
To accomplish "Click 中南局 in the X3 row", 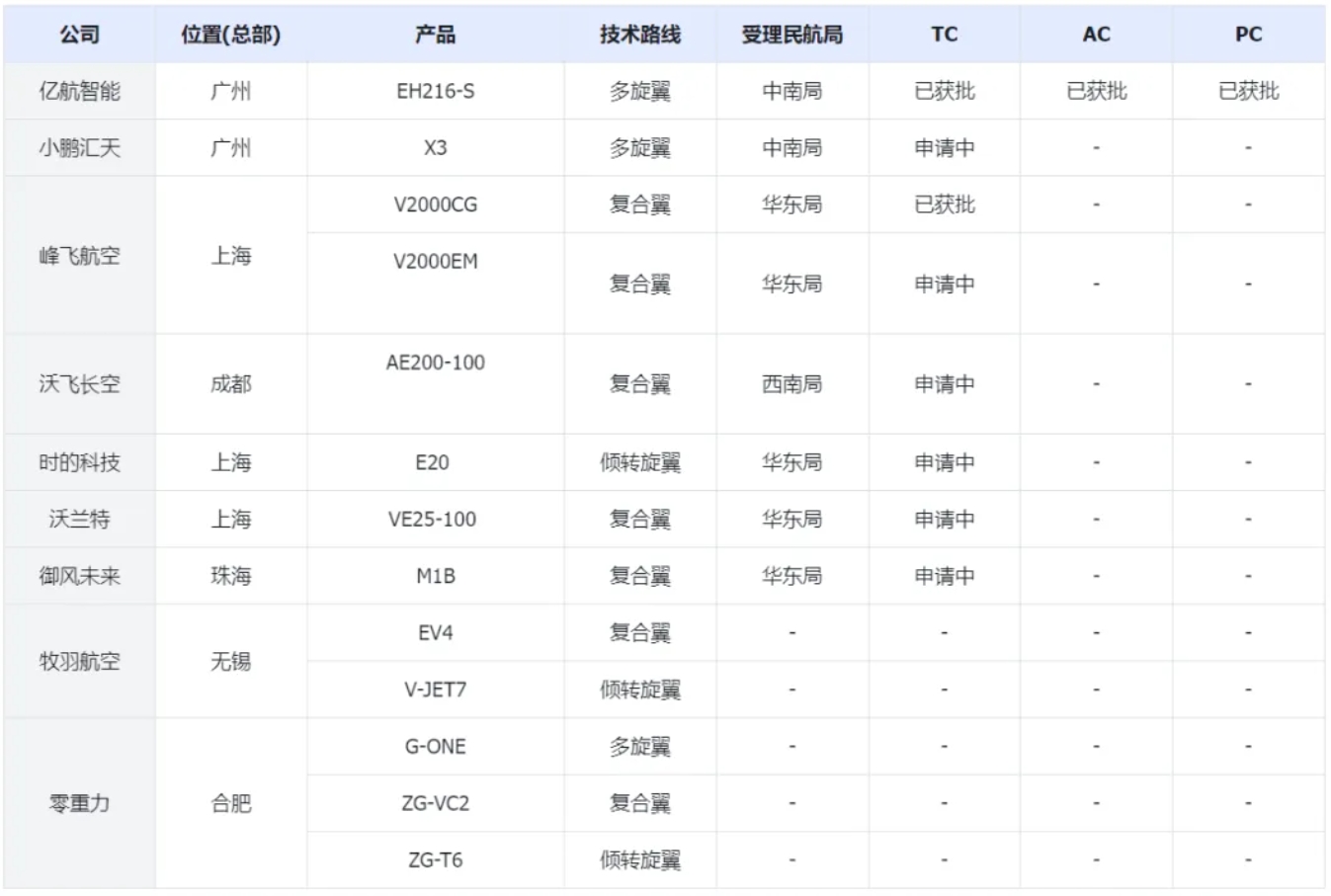I will tap(792, 148).
